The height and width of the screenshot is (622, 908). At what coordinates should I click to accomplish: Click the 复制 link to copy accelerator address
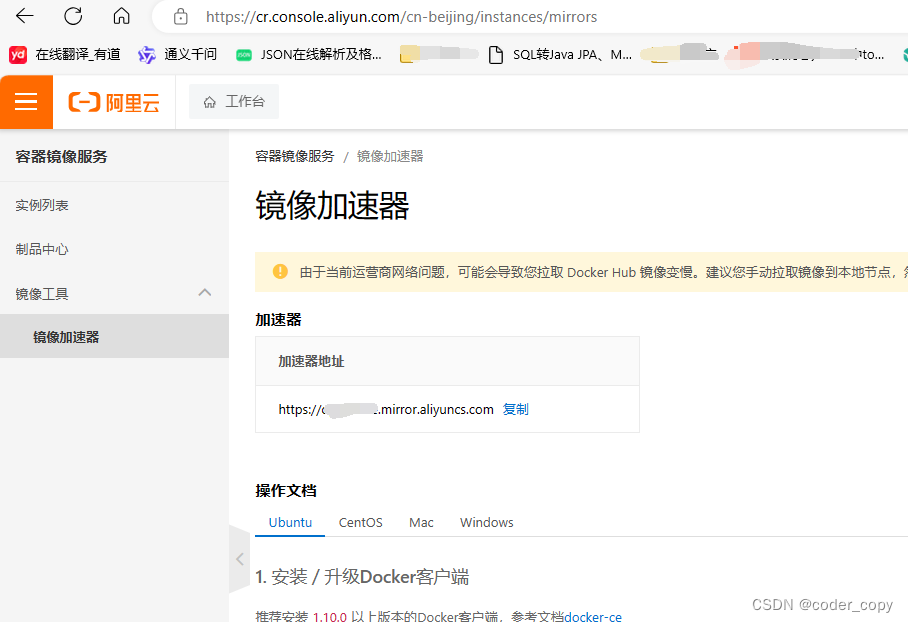(x=515, y=409)
